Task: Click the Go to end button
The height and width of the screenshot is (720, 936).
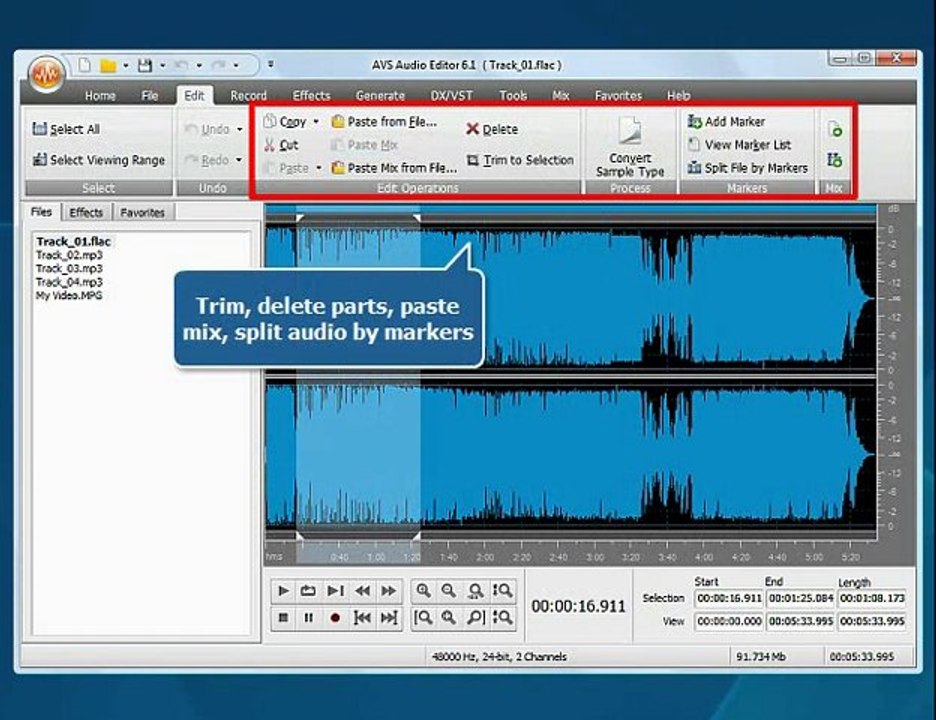Action: (x=389, y=617)
